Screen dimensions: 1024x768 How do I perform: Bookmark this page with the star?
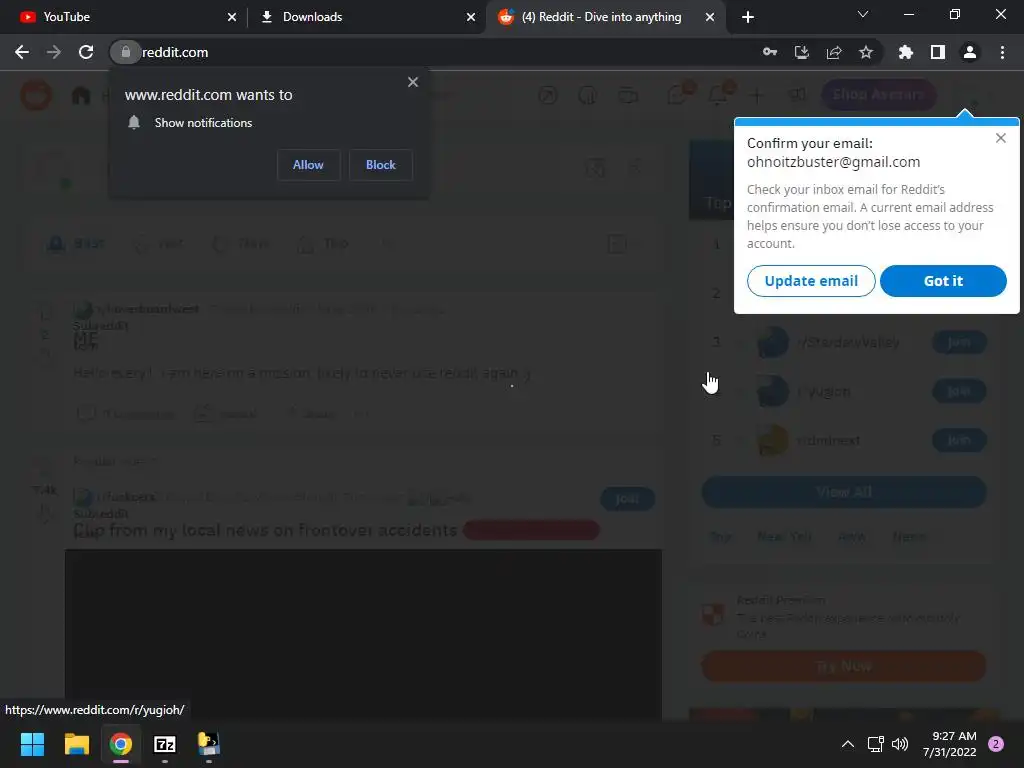tap(866, 52)
